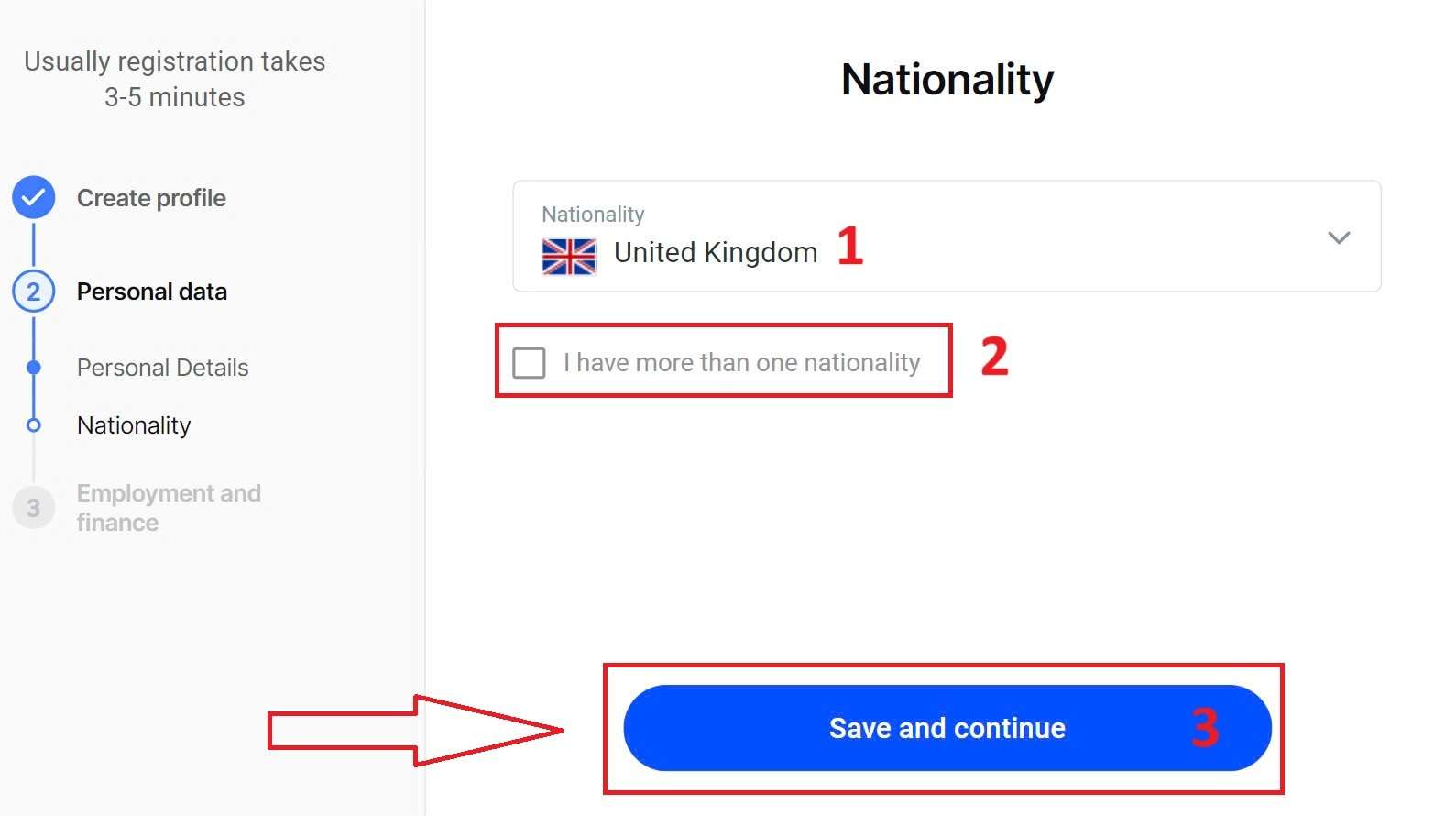
Task: Click 'I have more than one nationality' label
Action: 741,363
